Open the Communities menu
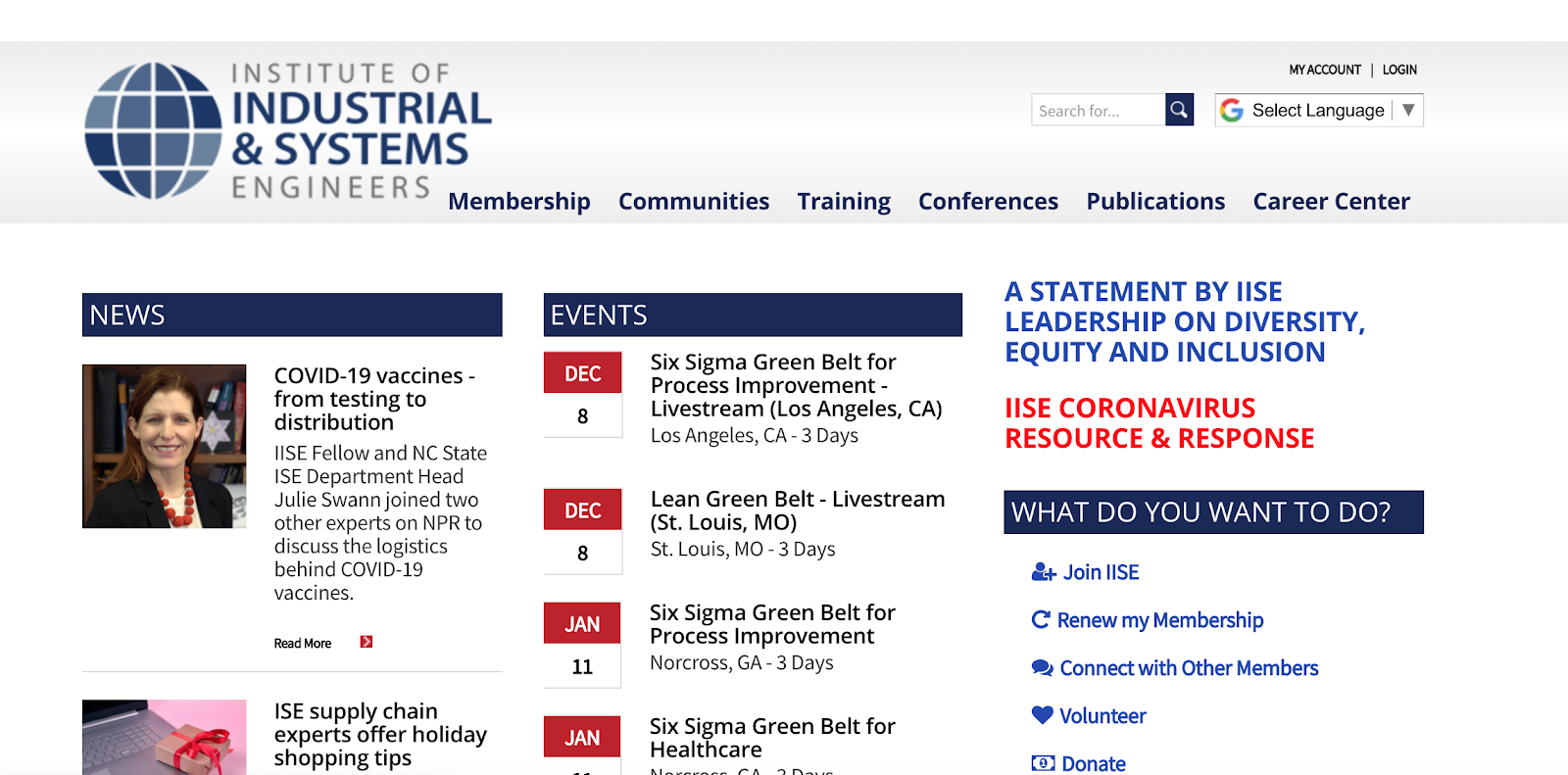Viewport: 1568px width, 775px height. (694, 201)
